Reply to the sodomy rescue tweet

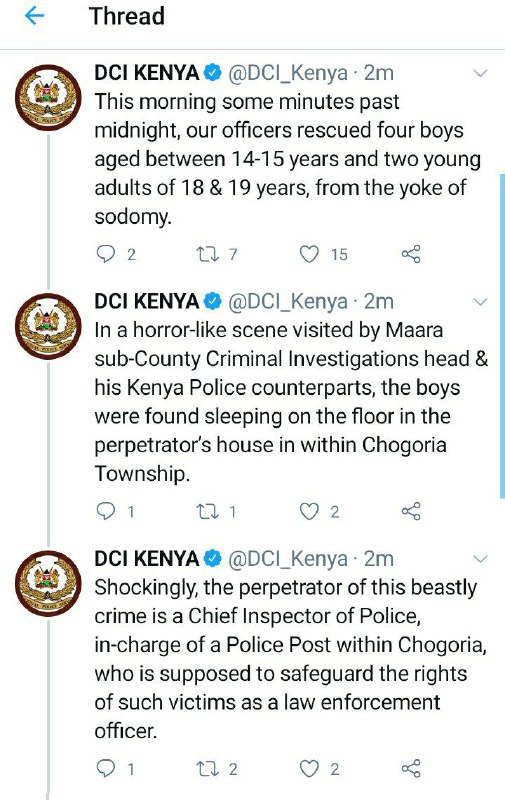coord(106,254)
